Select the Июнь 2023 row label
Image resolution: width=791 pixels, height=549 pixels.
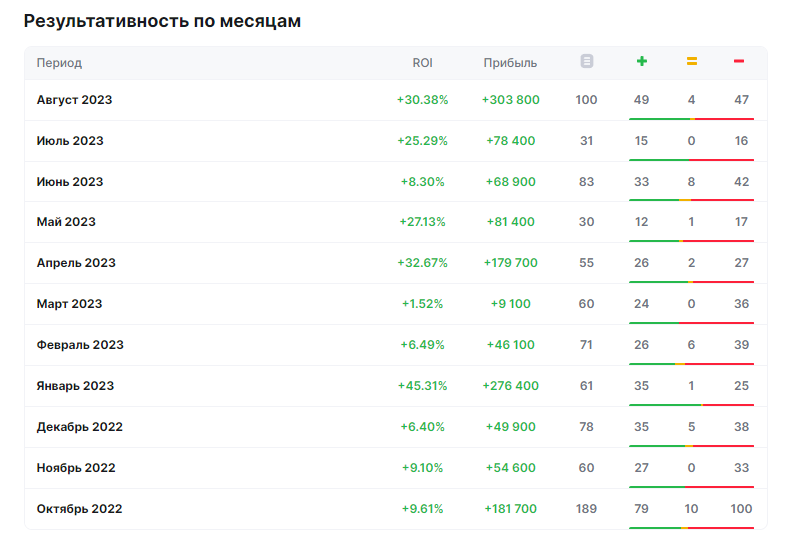[x=70, y=182]
